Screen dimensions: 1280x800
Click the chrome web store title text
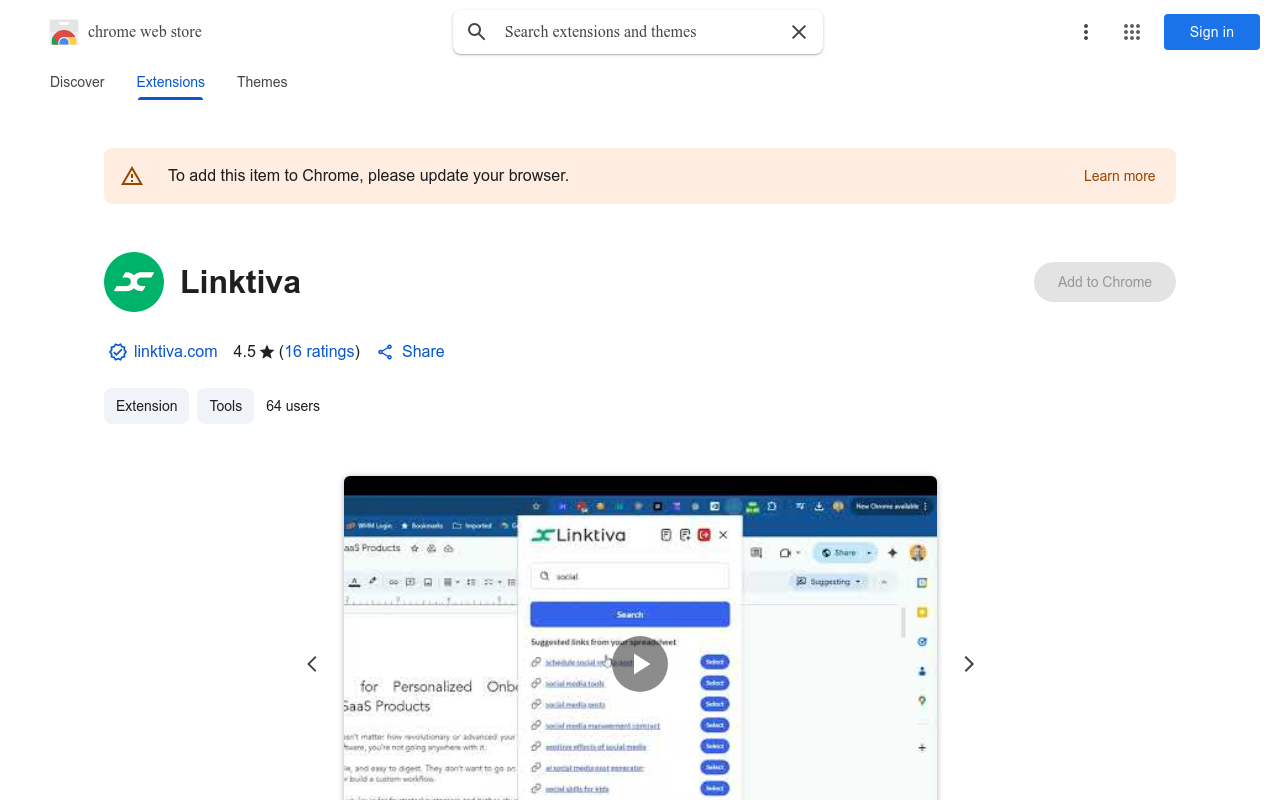[x=145, y=32]
